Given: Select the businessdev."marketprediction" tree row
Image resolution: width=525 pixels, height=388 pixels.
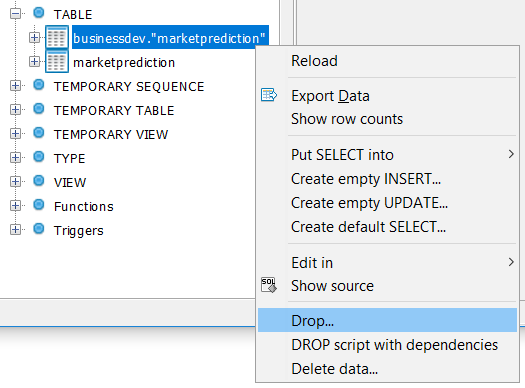Looking at the screenshot, I should [170, 37].
